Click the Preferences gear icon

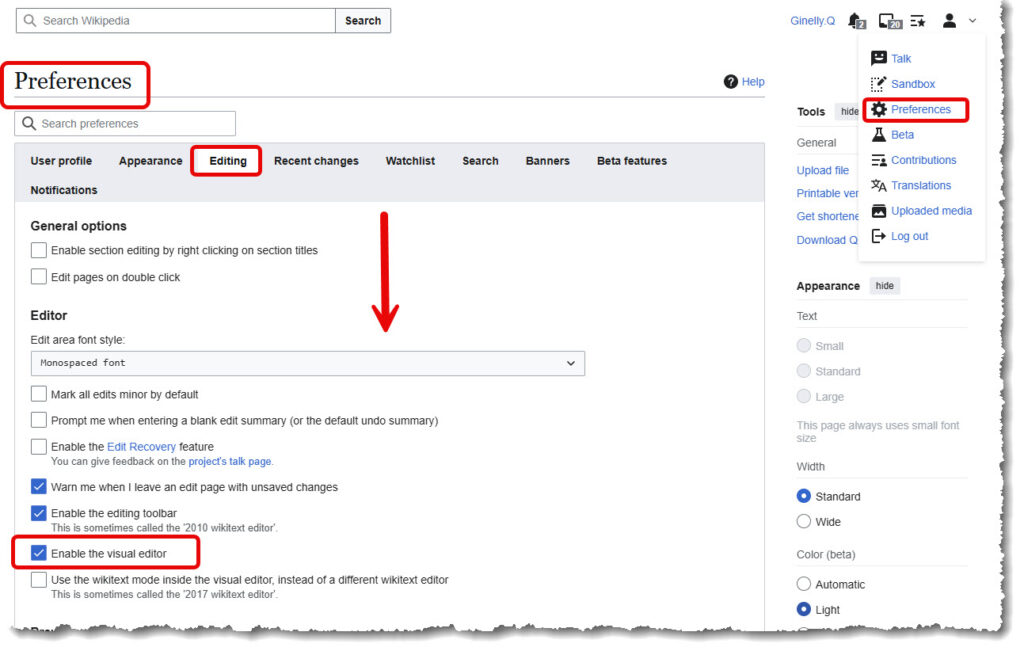(x=879, y=109)
